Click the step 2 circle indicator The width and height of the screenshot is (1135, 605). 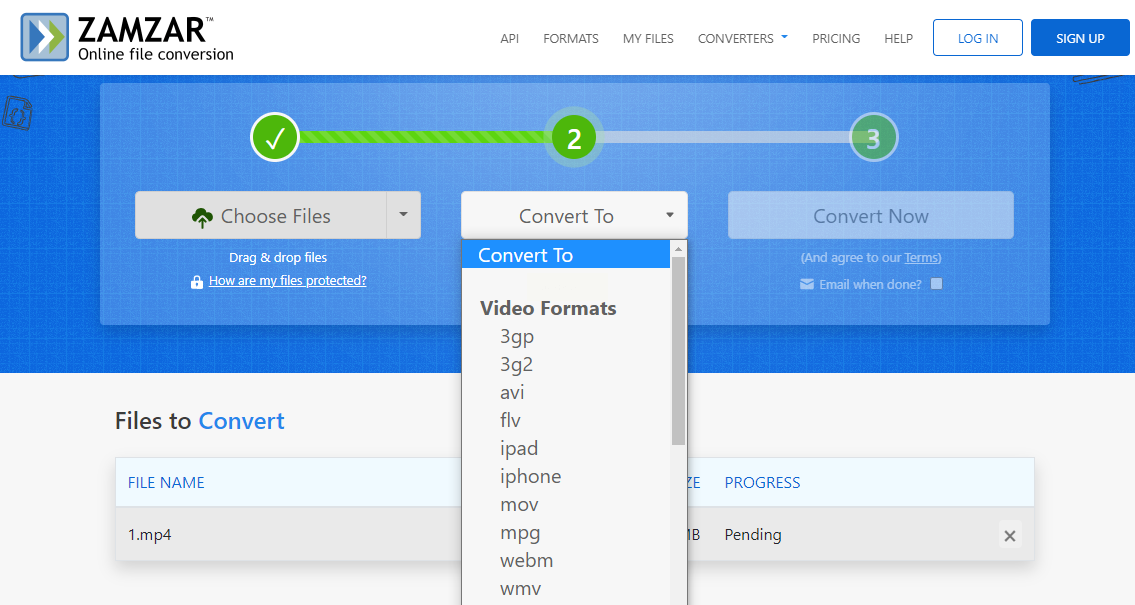pyautogui.click(x=574, y=138)
